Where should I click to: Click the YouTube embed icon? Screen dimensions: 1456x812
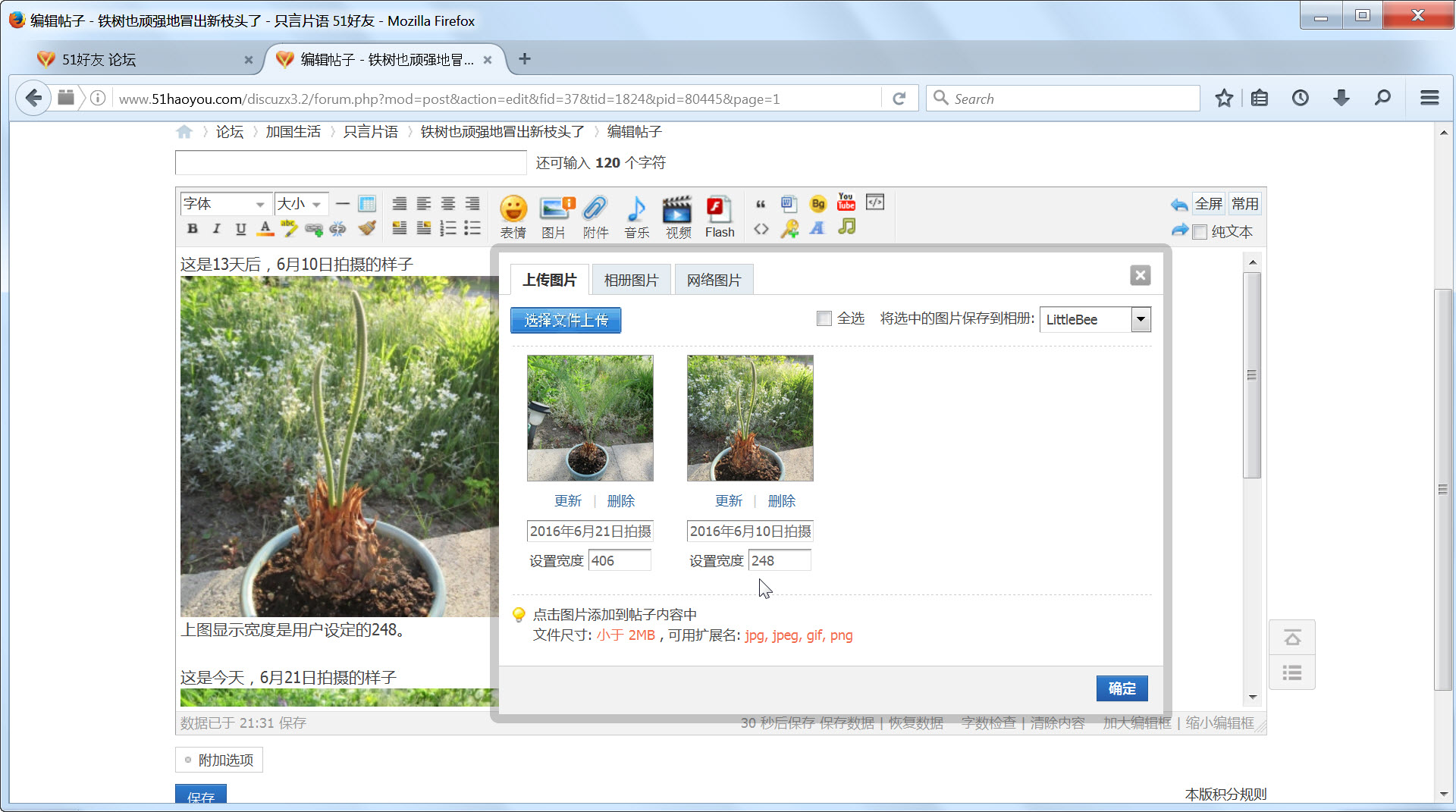pos(846,202)
